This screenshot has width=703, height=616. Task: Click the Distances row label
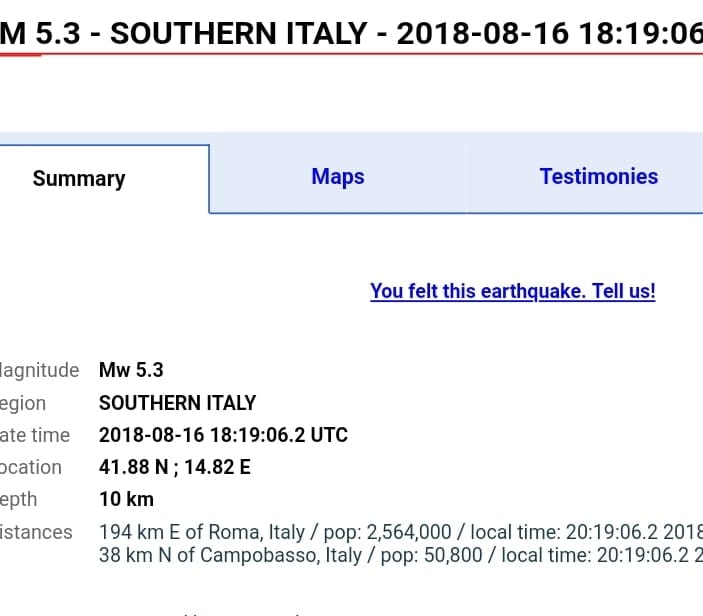(x=37, y=532)
